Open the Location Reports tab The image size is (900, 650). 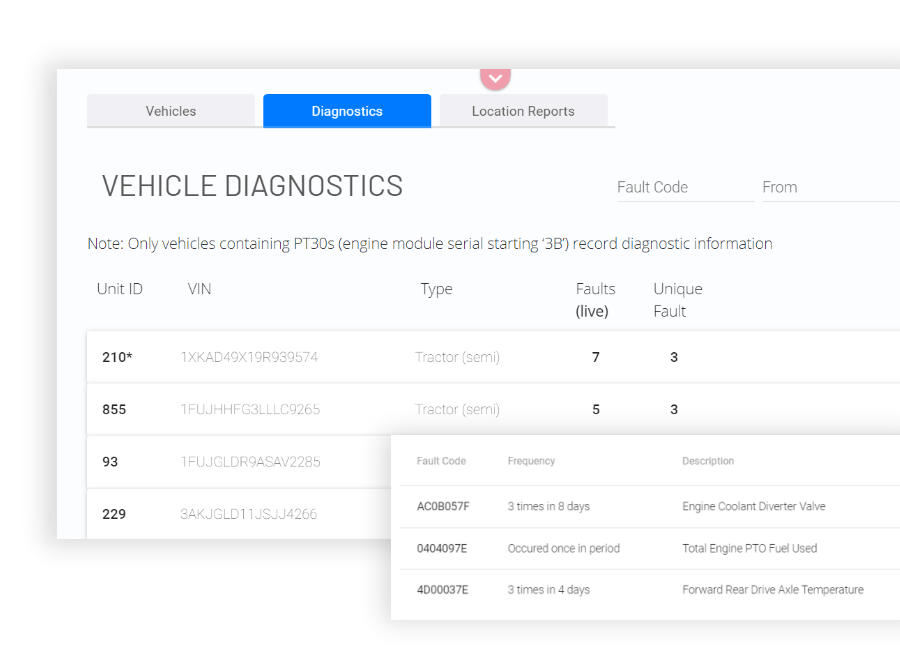[x=523, y=111]
